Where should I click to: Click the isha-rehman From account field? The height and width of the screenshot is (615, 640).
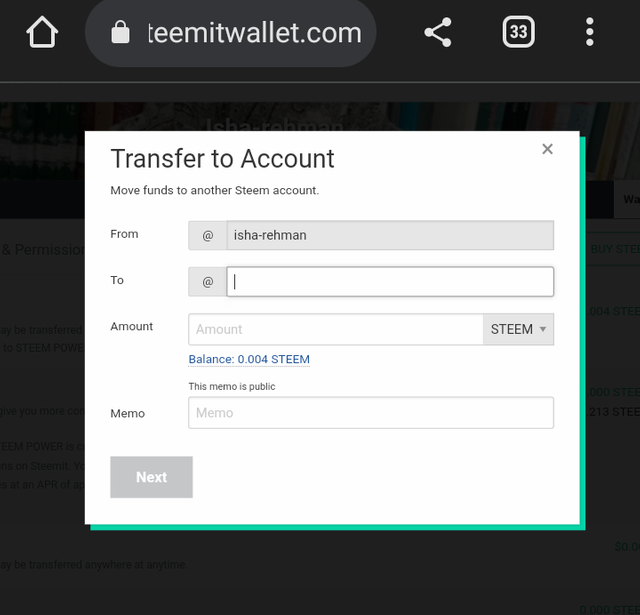[x=390, y=235]
